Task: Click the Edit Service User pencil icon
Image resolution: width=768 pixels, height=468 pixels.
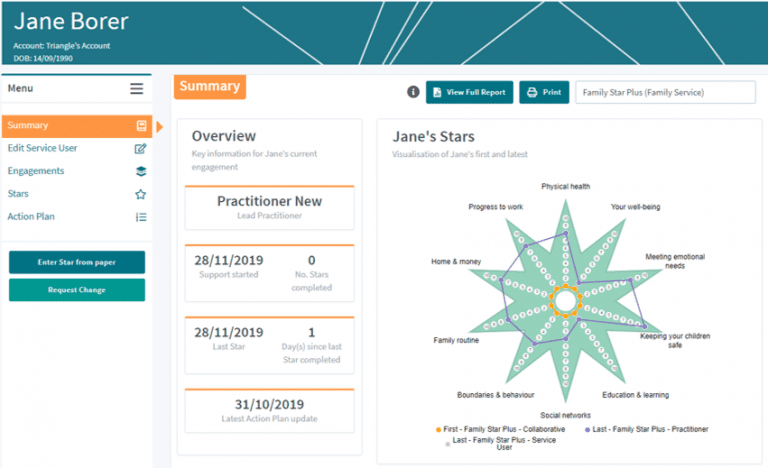Action: pyautogui.click(x=141, y=149)
